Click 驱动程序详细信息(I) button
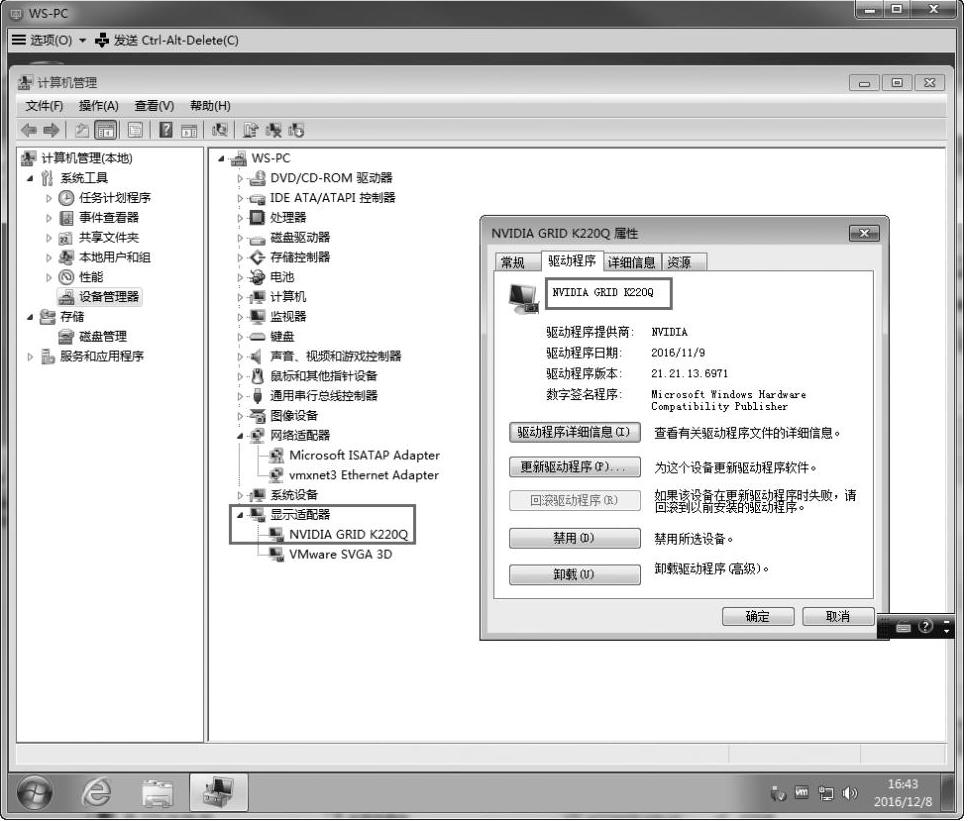This screenshot has width=971, height=821. [574, 432]
